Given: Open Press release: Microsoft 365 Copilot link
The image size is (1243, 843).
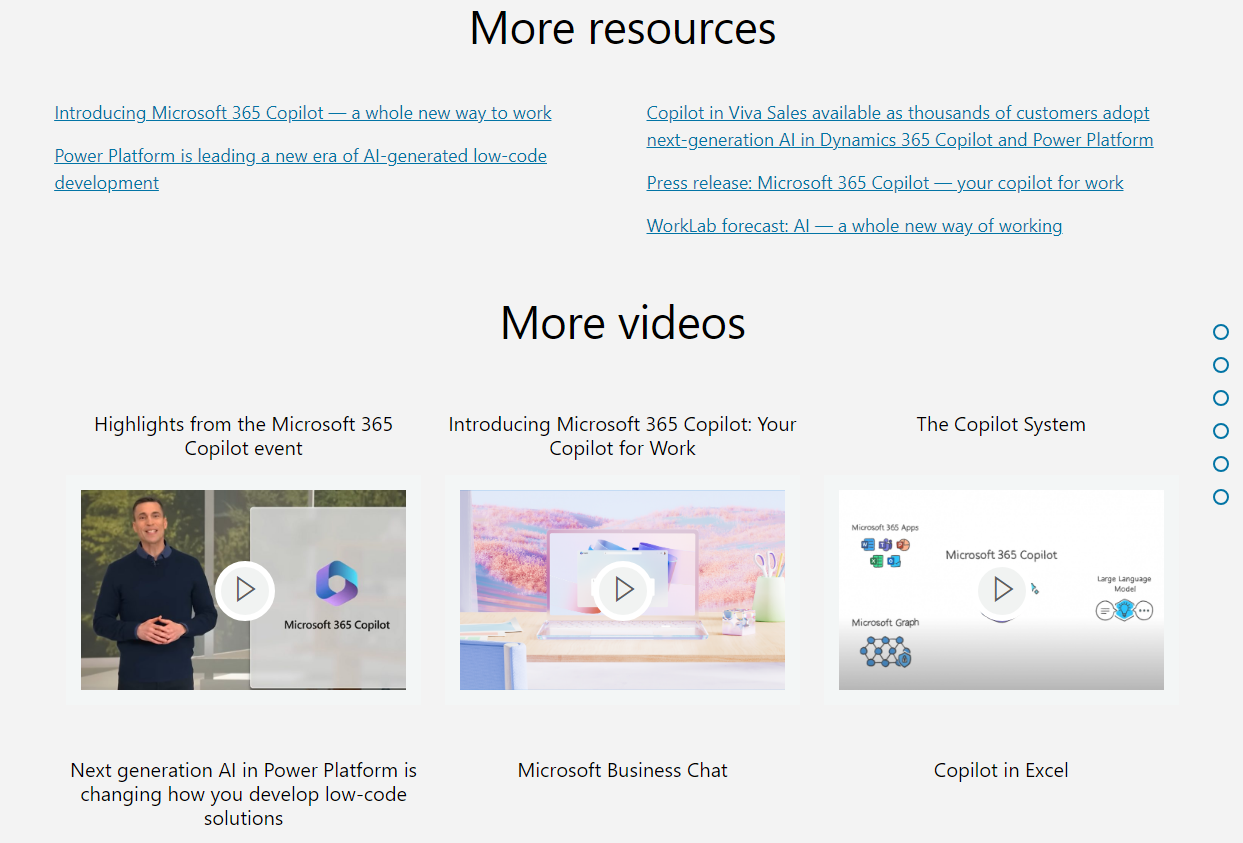Looking at the screenshot, I should pos(885,183).
